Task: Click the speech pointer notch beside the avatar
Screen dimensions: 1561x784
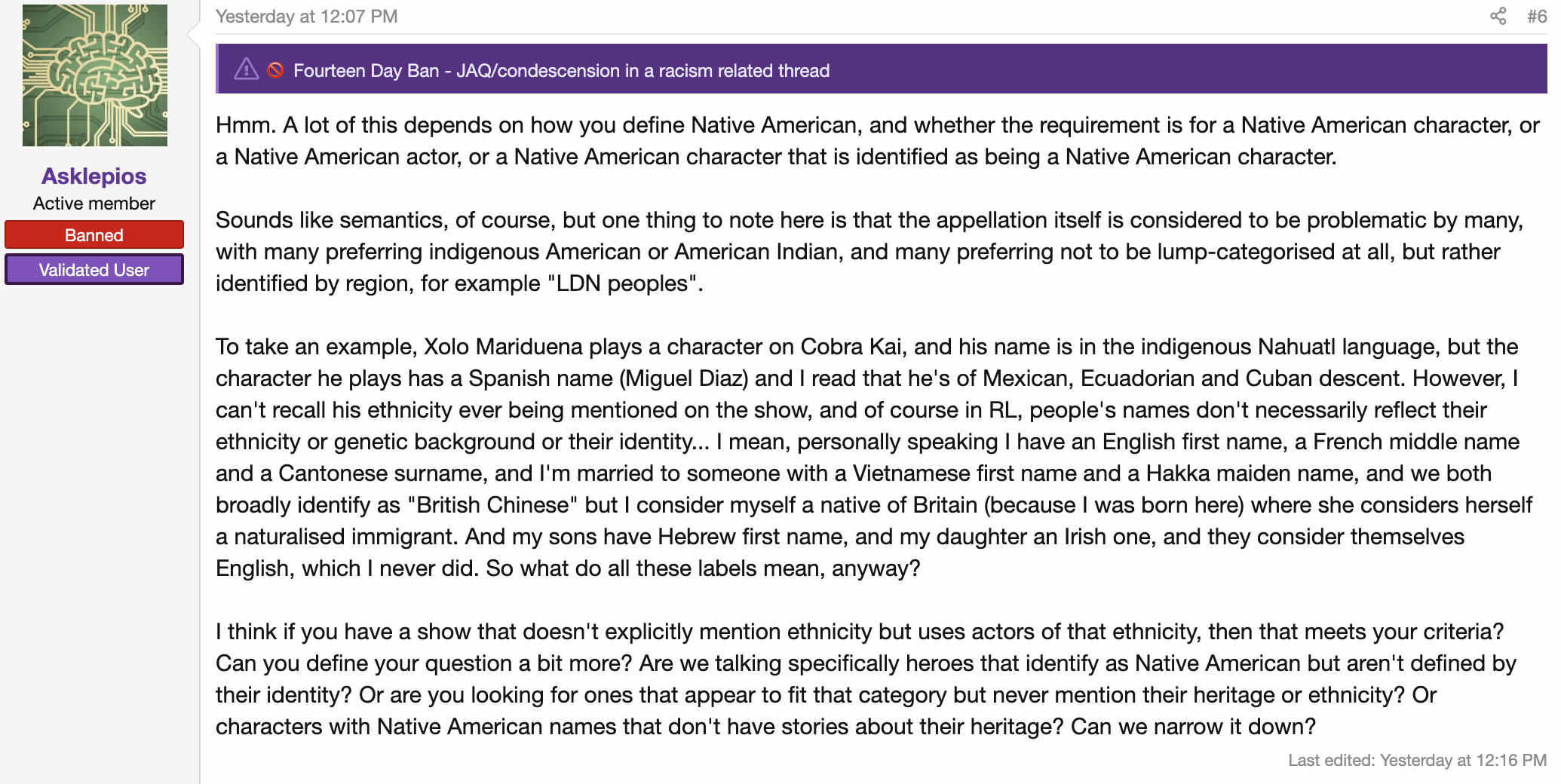Action: tap(193, 32)
